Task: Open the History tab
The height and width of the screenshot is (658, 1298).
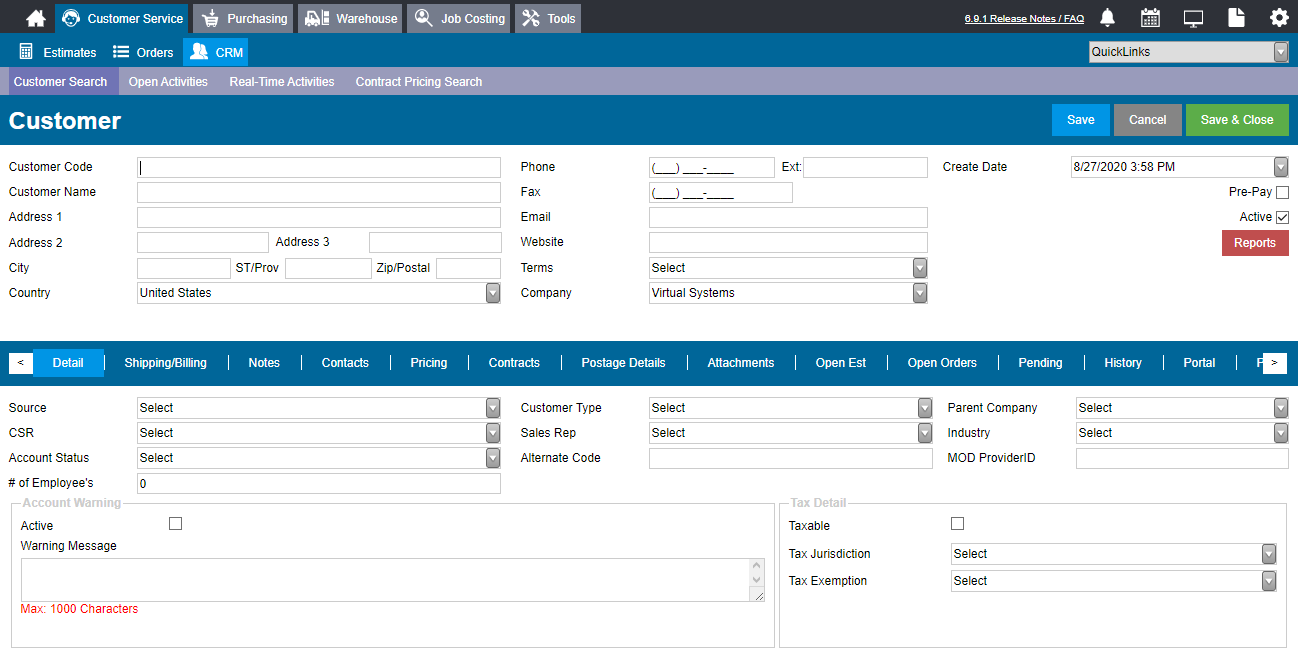Action: coord(1123,363)
